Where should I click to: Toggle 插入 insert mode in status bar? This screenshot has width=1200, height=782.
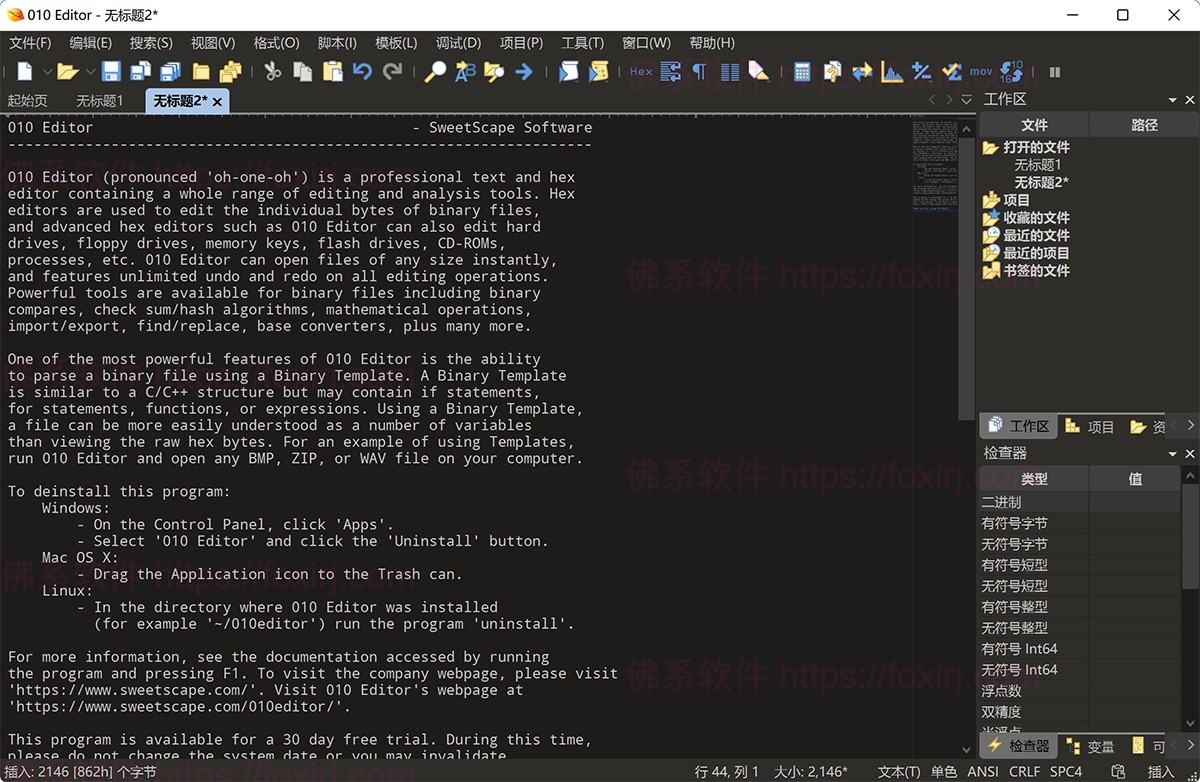coord(1160,772)
